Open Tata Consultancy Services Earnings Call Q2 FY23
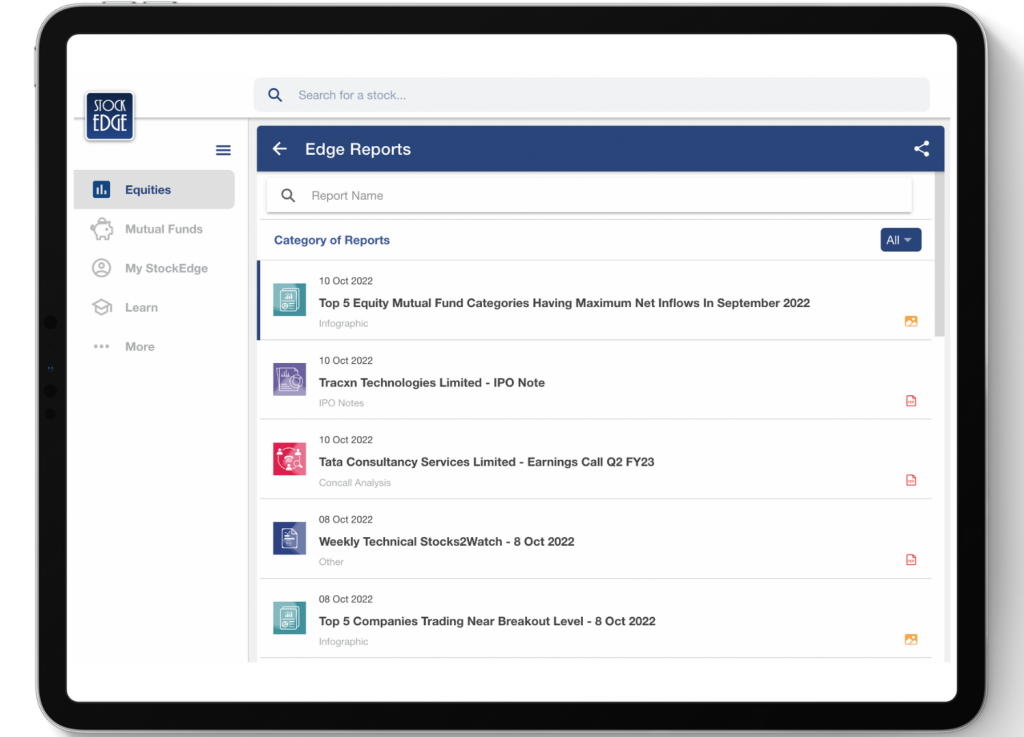1024x737 pixels. pyautogui.click(x=596, y=460)
